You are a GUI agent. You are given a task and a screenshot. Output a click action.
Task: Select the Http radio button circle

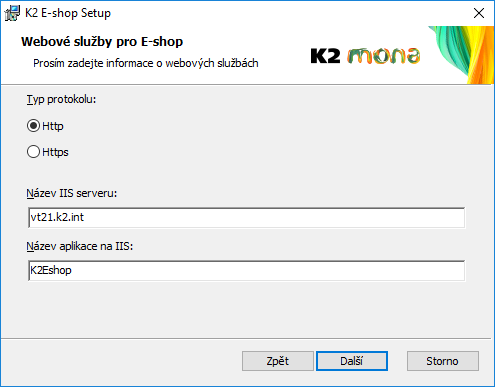pyautogui.click(x=33, y=126)
